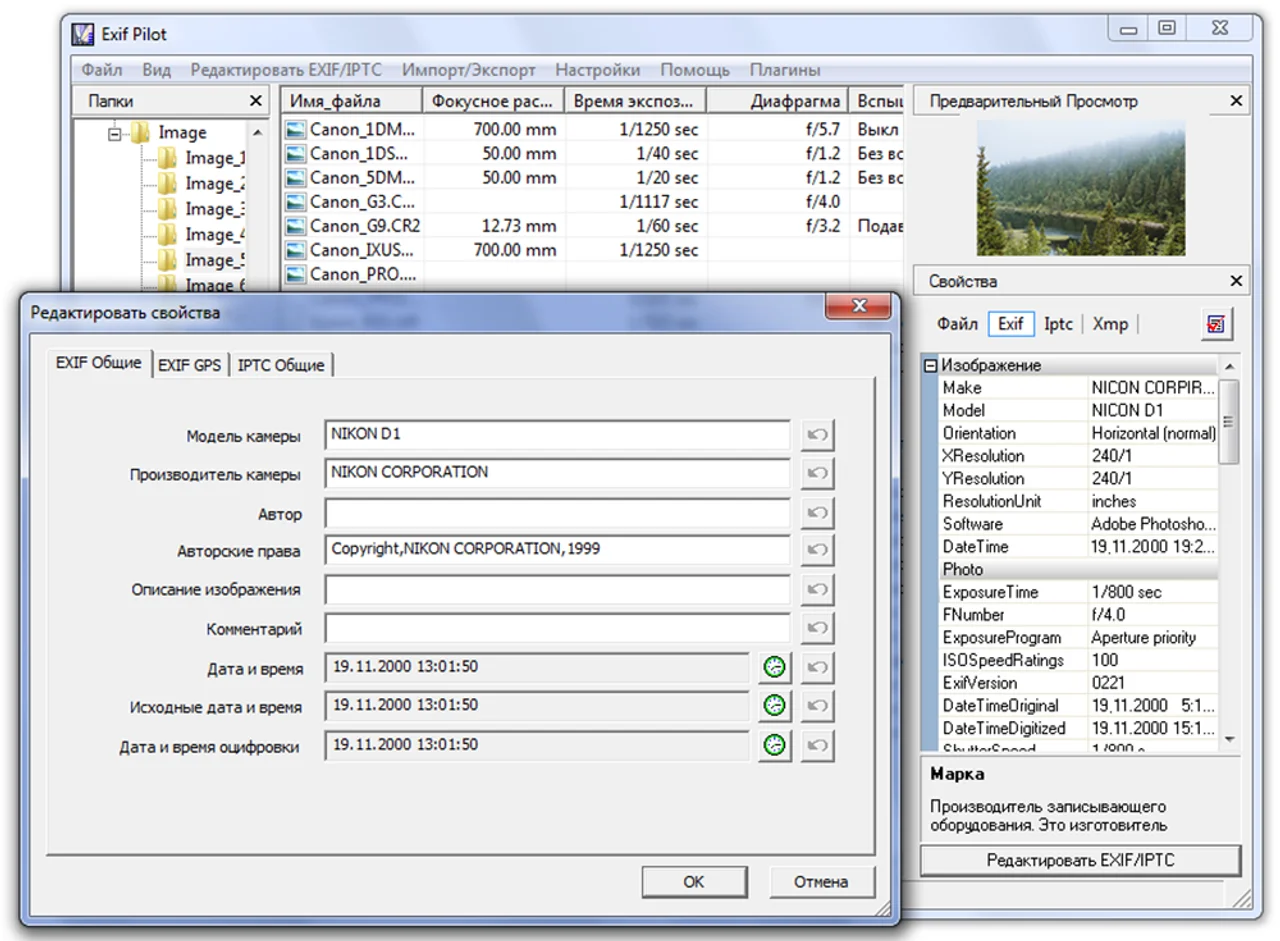Open the Импорт/Экспорт menu

[469, 70]
